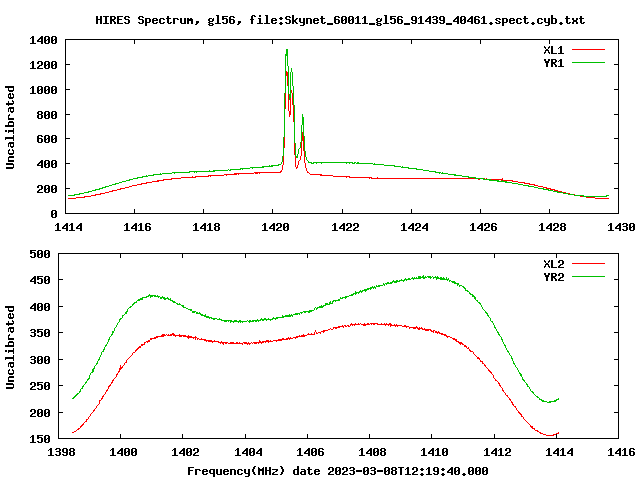Click the 1410 x-axis tick label

point(434,452)
